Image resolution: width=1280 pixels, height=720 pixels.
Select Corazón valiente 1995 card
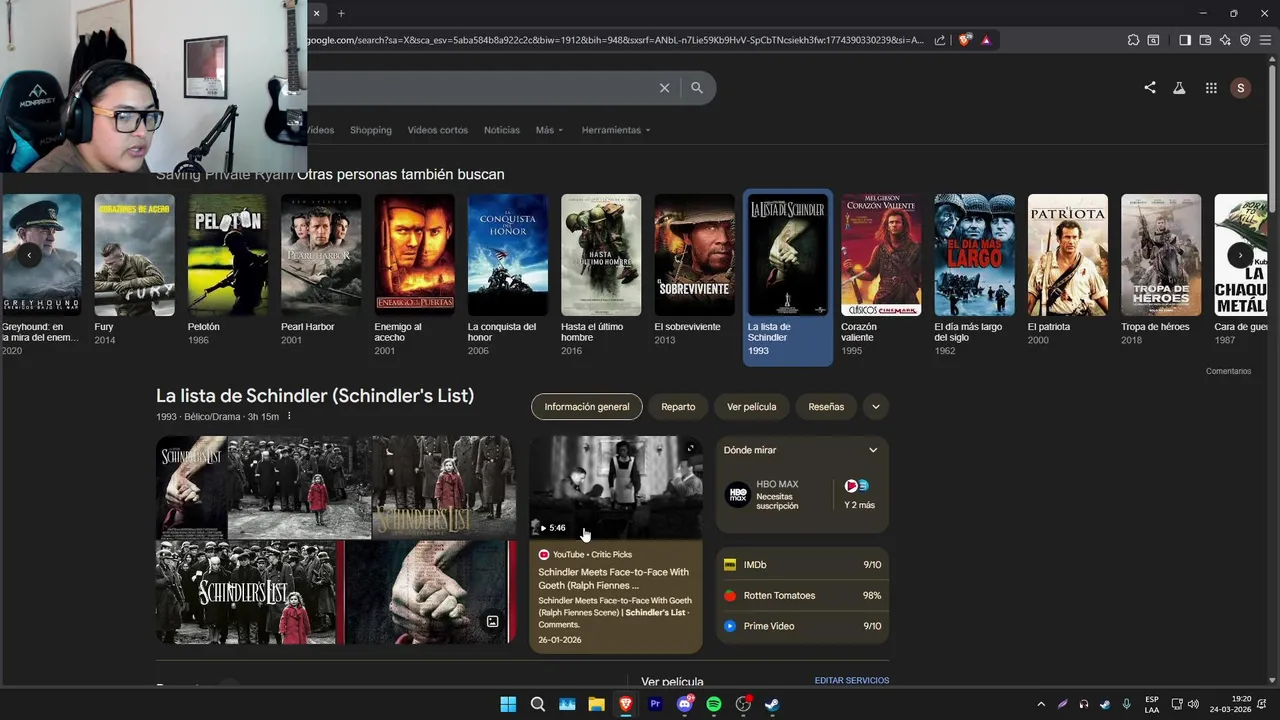pos(881,275)
